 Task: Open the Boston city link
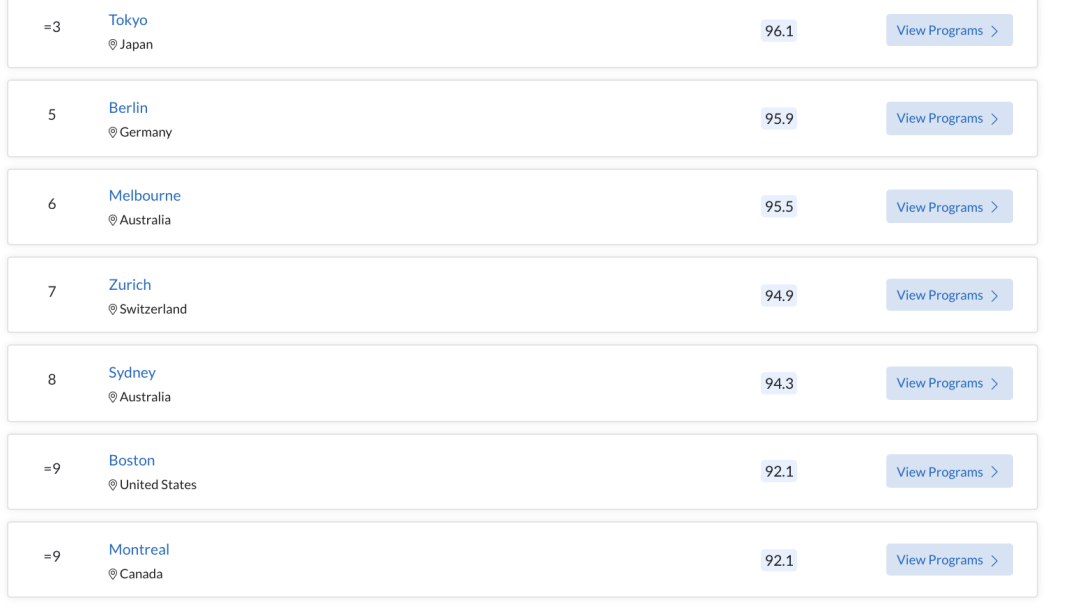[132, 460]
